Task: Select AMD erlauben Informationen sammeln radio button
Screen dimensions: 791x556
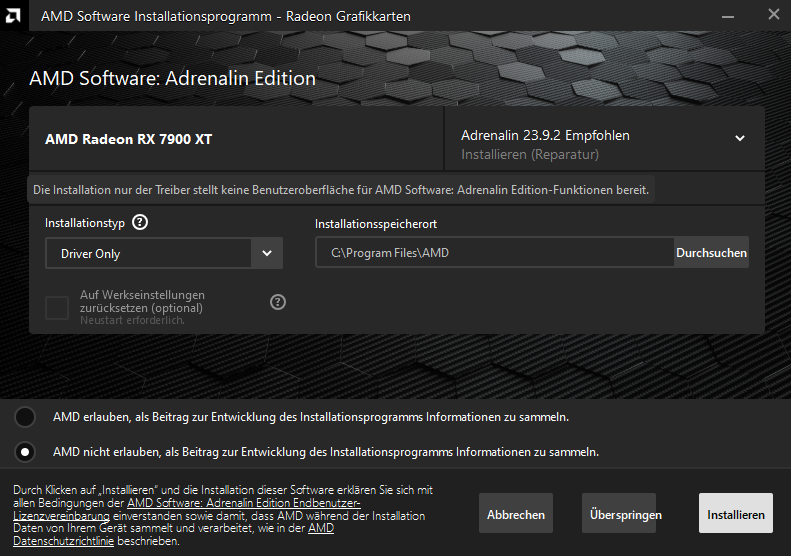Action: 25,417
